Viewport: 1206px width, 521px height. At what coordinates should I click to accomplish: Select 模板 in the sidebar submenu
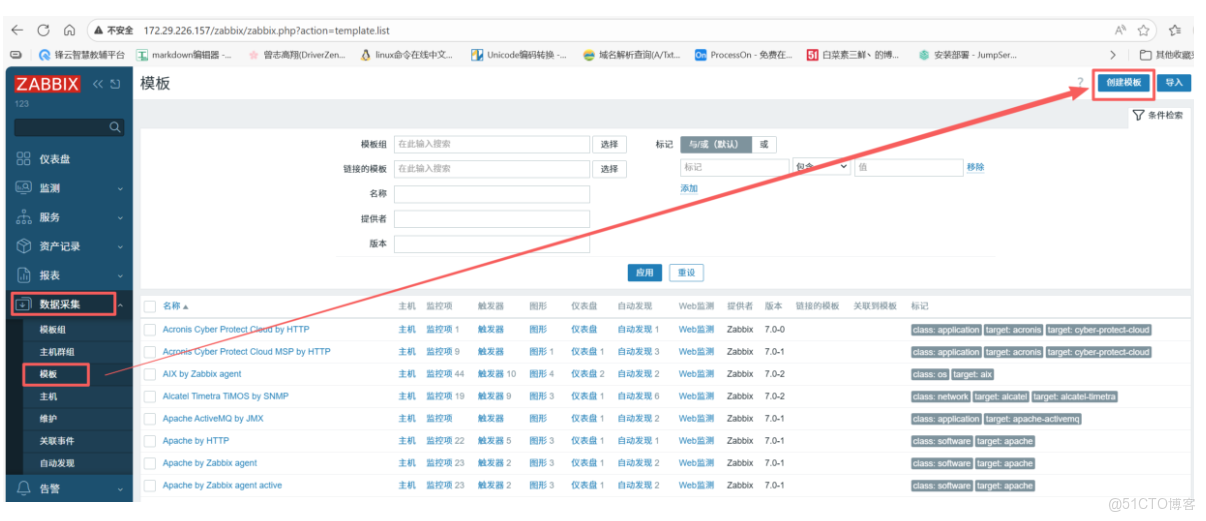coord(48,374)
